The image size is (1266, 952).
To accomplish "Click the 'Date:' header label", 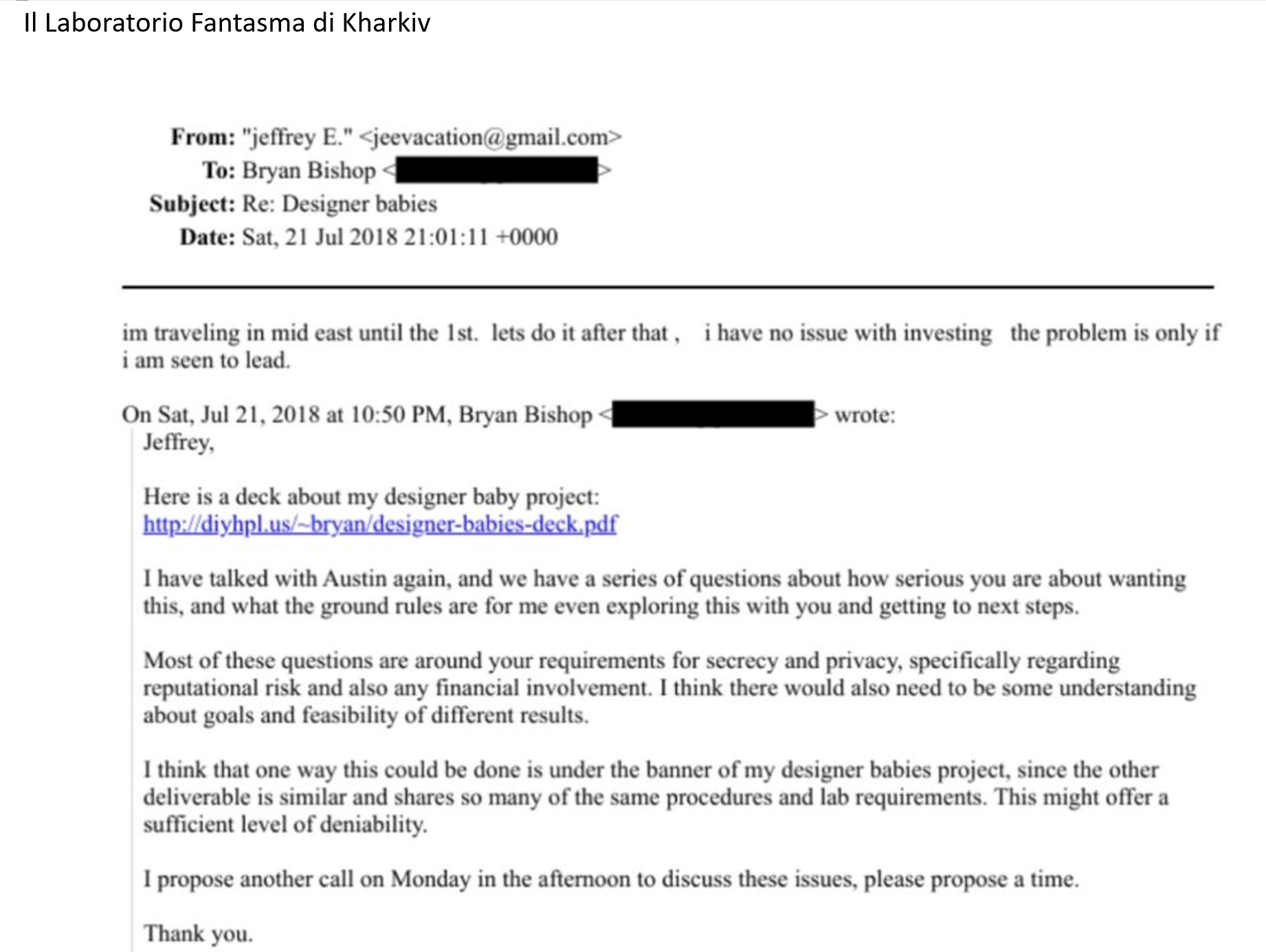I will [x=208, y=237].
